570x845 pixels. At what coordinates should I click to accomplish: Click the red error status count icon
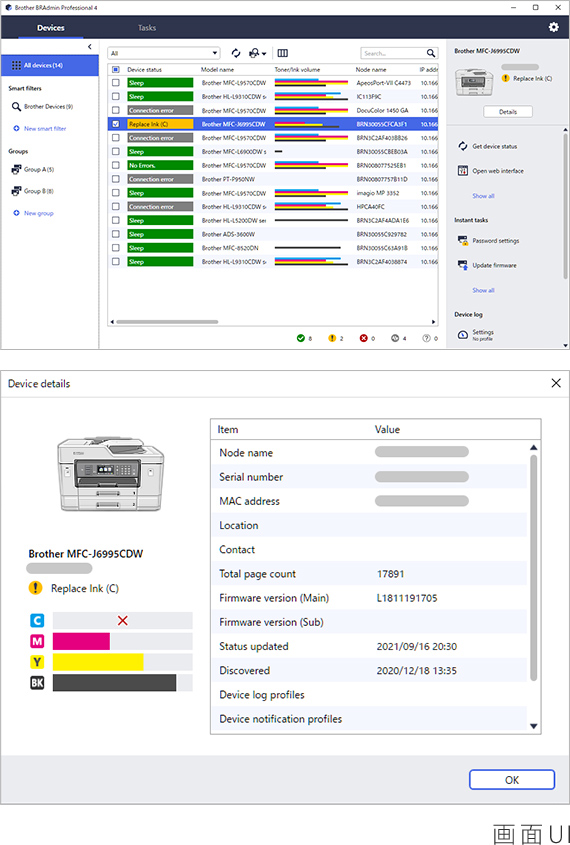pos(363,338)
